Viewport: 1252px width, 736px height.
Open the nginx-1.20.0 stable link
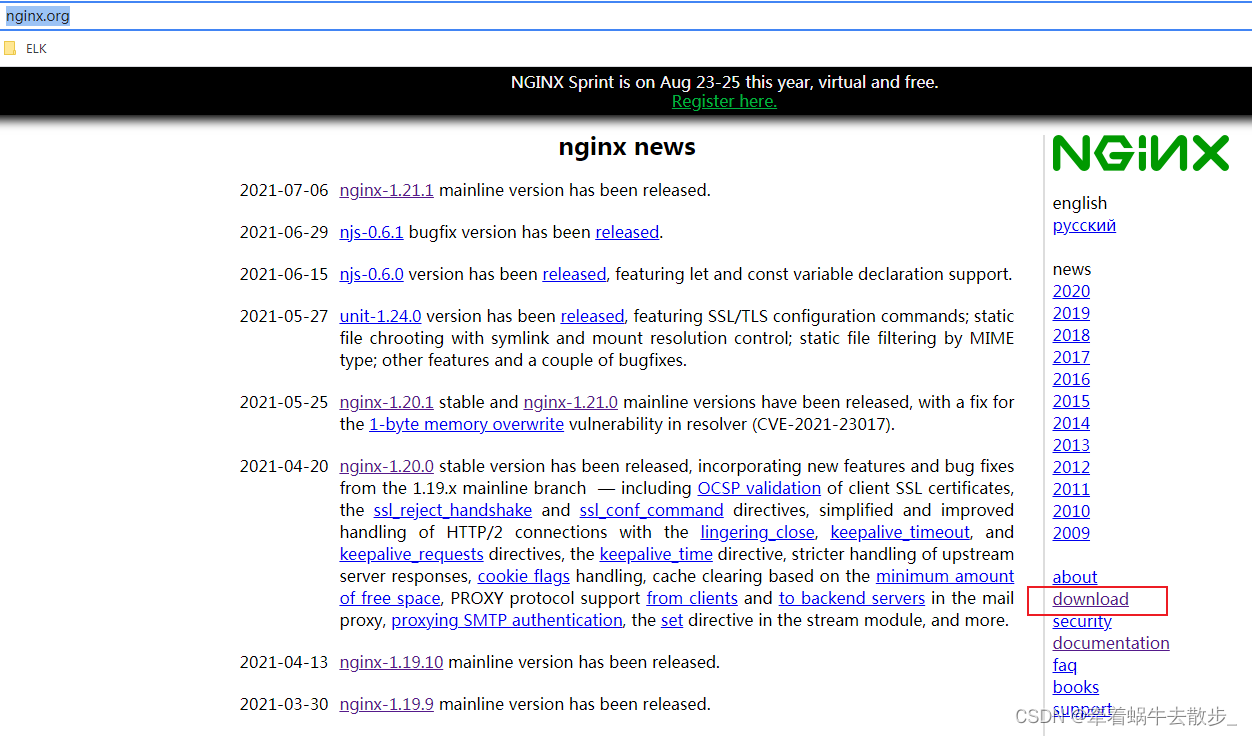click(x=387, y=466)
